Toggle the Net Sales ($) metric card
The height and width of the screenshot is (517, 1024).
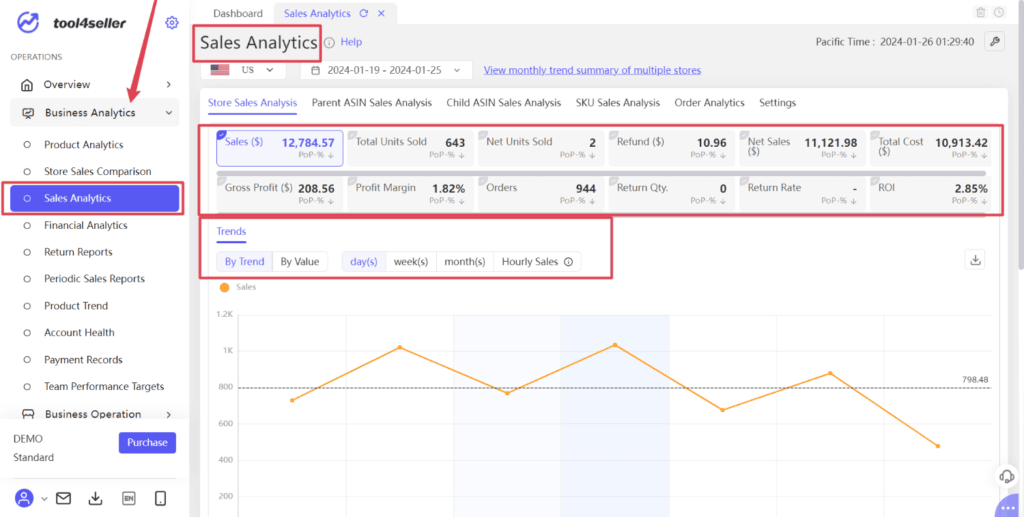(802, 148)
